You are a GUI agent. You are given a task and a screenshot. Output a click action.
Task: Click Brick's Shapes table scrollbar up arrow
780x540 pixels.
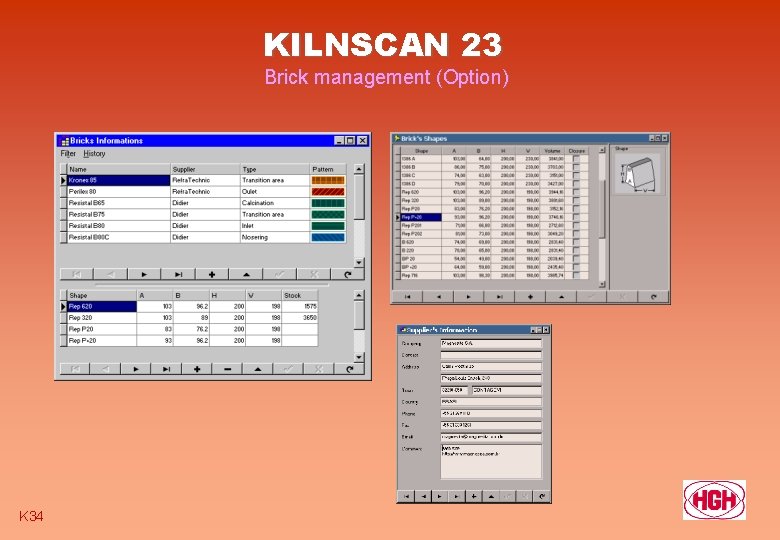pos(602,150)
